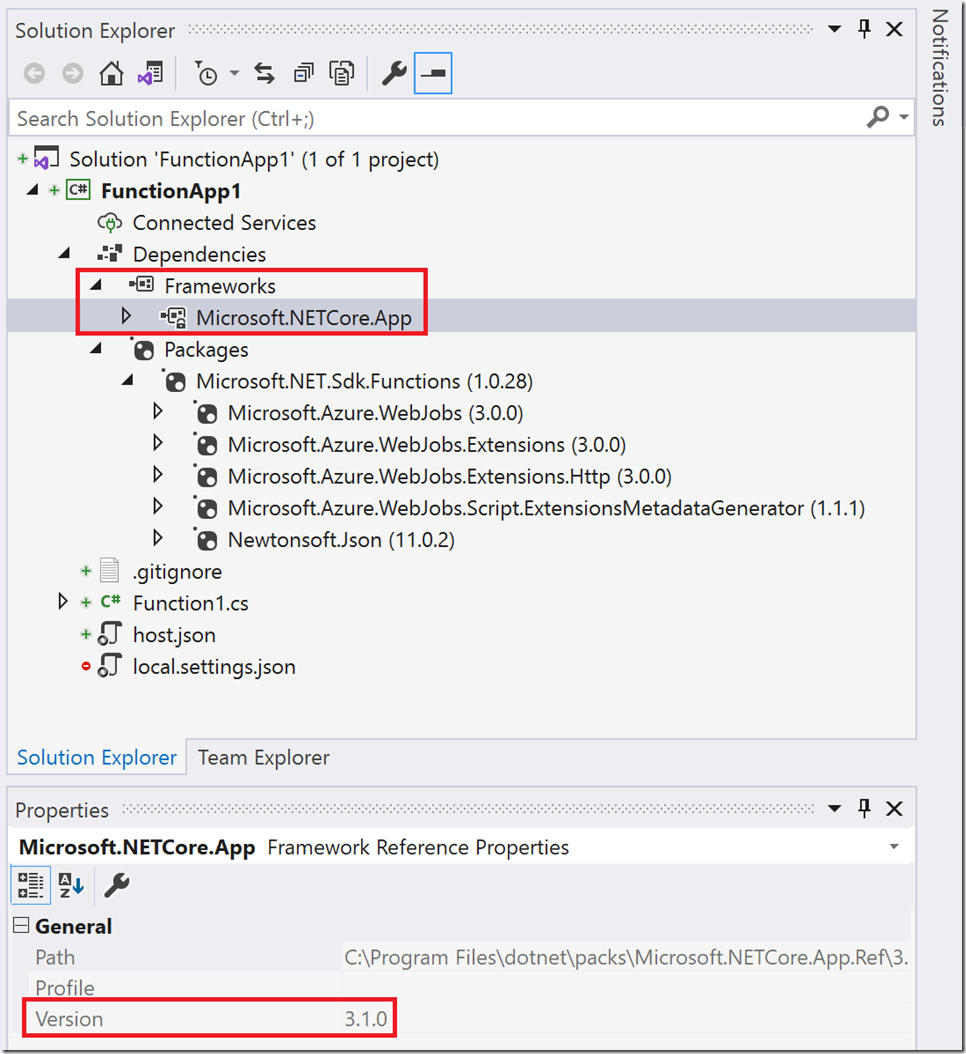Select the .gitignore file
Viewport: 966px width, 1054px height.
coord(177,572)
